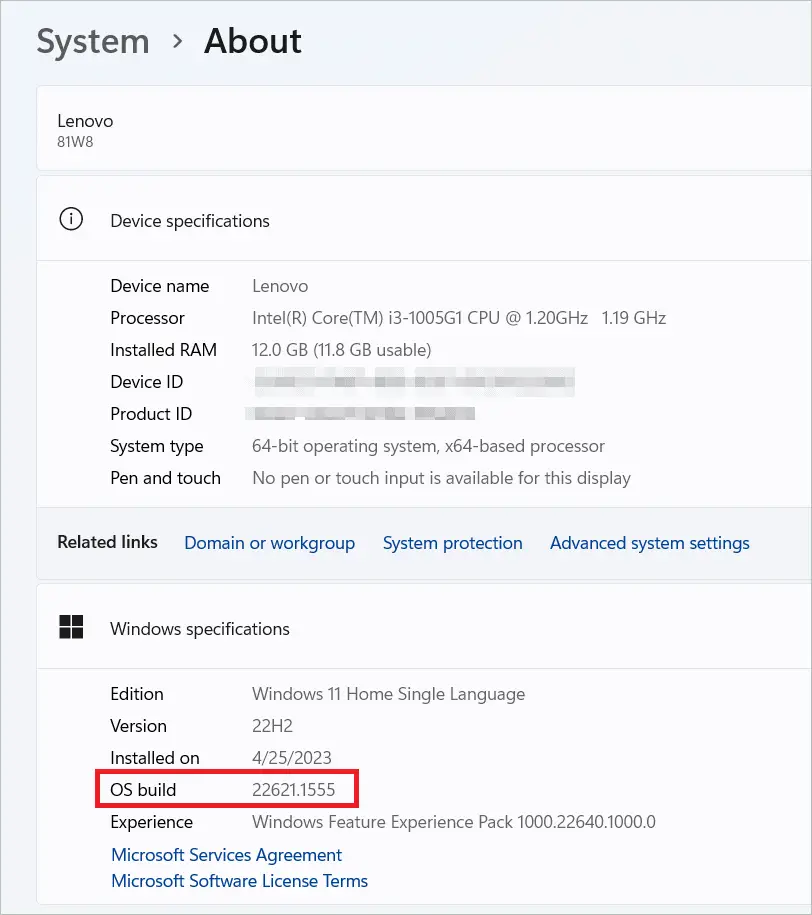
Task: Collapse the Windows specifications section
Action: (200, 628)
